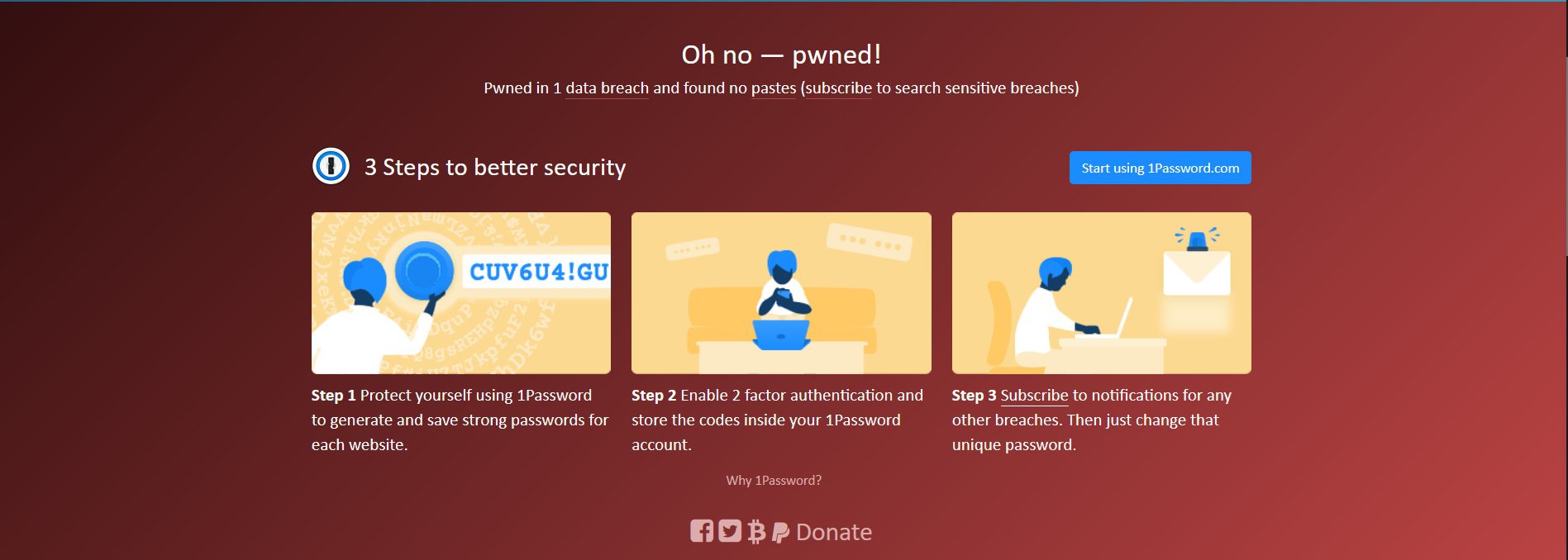Viewport: 1568px width, 560px height.
Task: Click the bold "Step 1" label
Action: coord(333,396)
